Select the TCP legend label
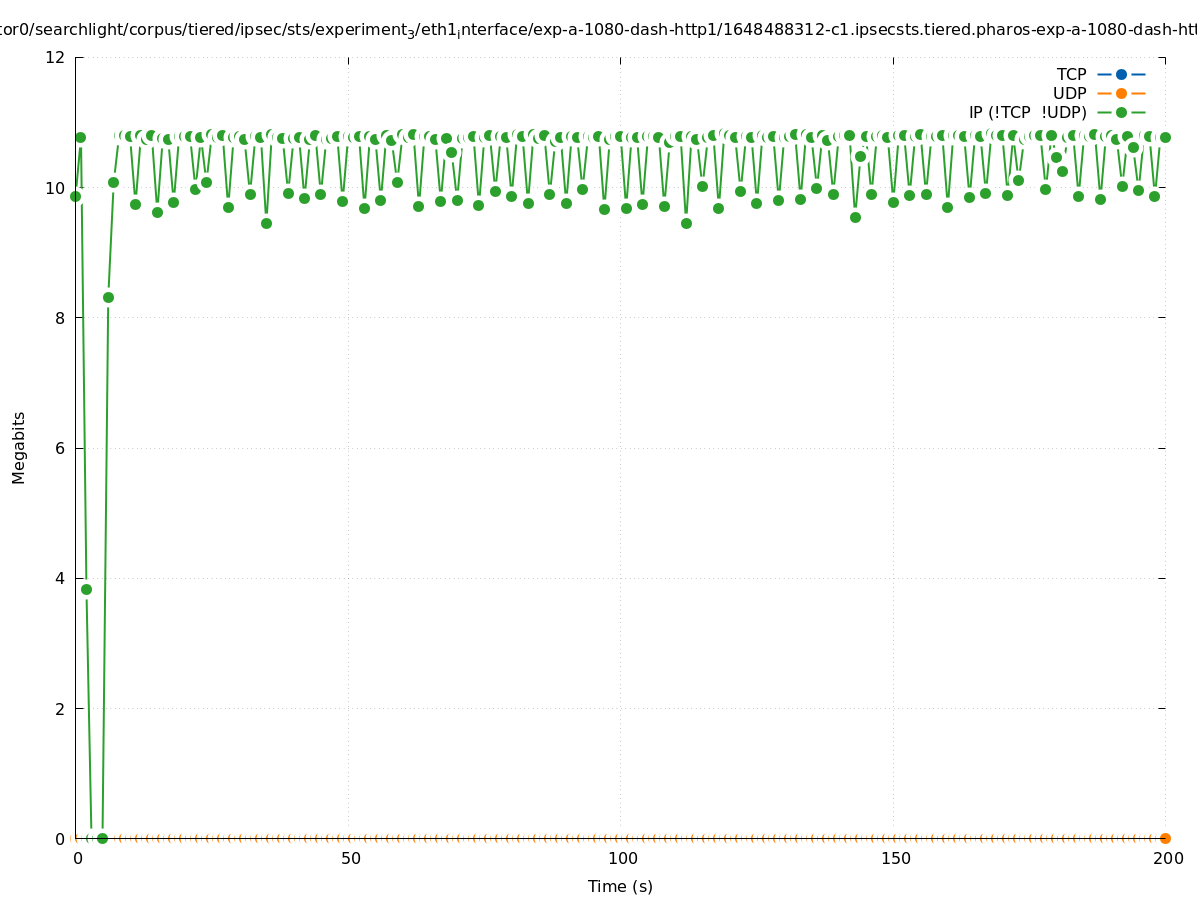This screenshot has height=900, width=1197. [x=1071, y=75]
